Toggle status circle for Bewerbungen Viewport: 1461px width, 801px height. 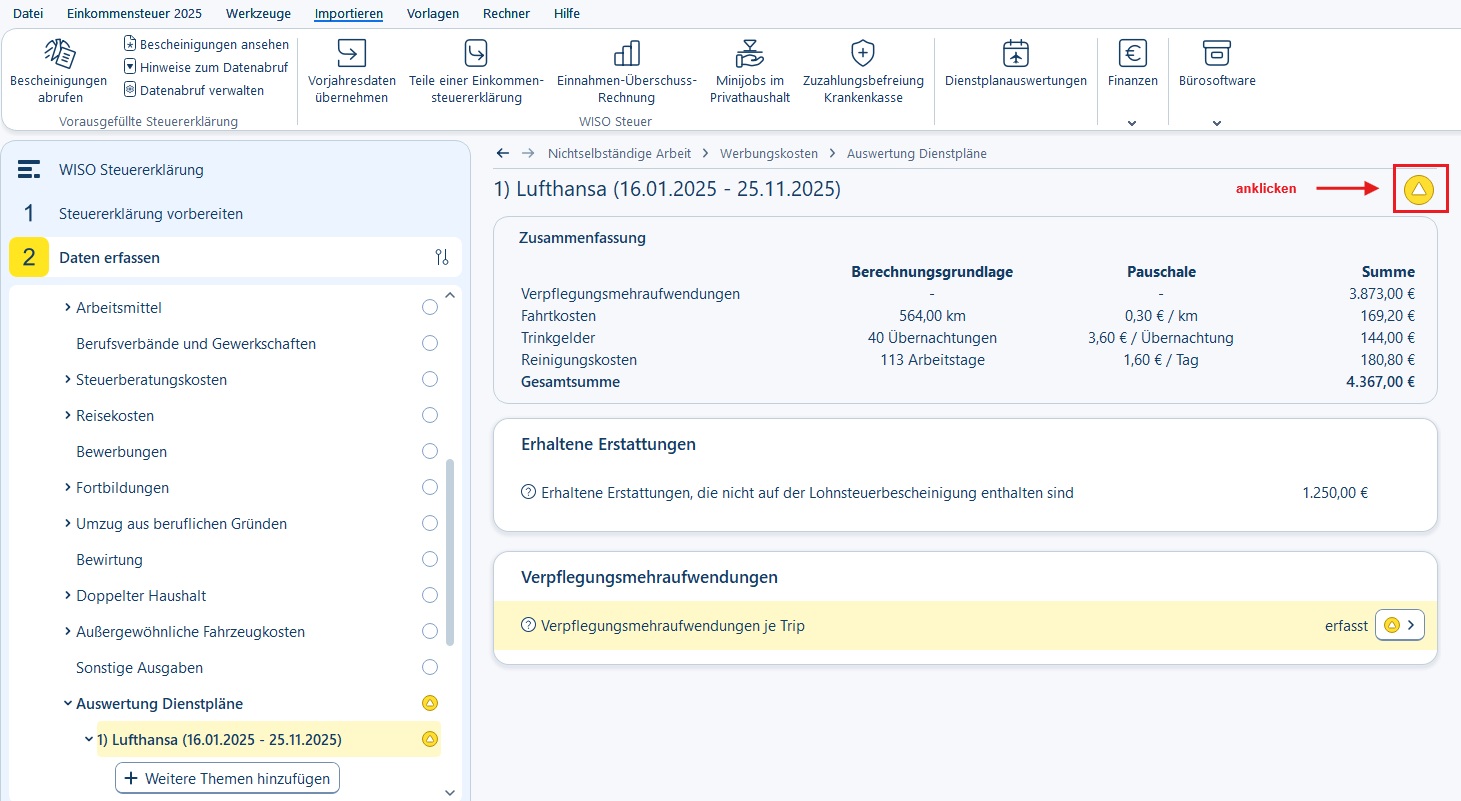point(430,451)
